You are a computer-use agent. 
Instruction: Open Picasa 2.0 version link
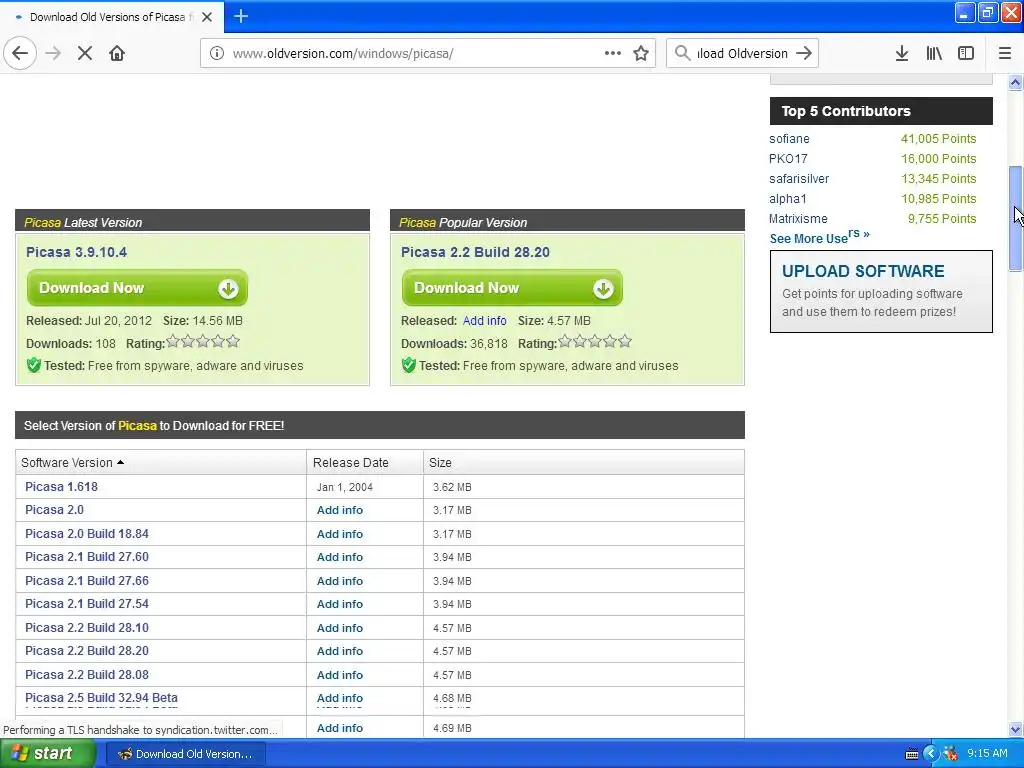pos(54,509)
